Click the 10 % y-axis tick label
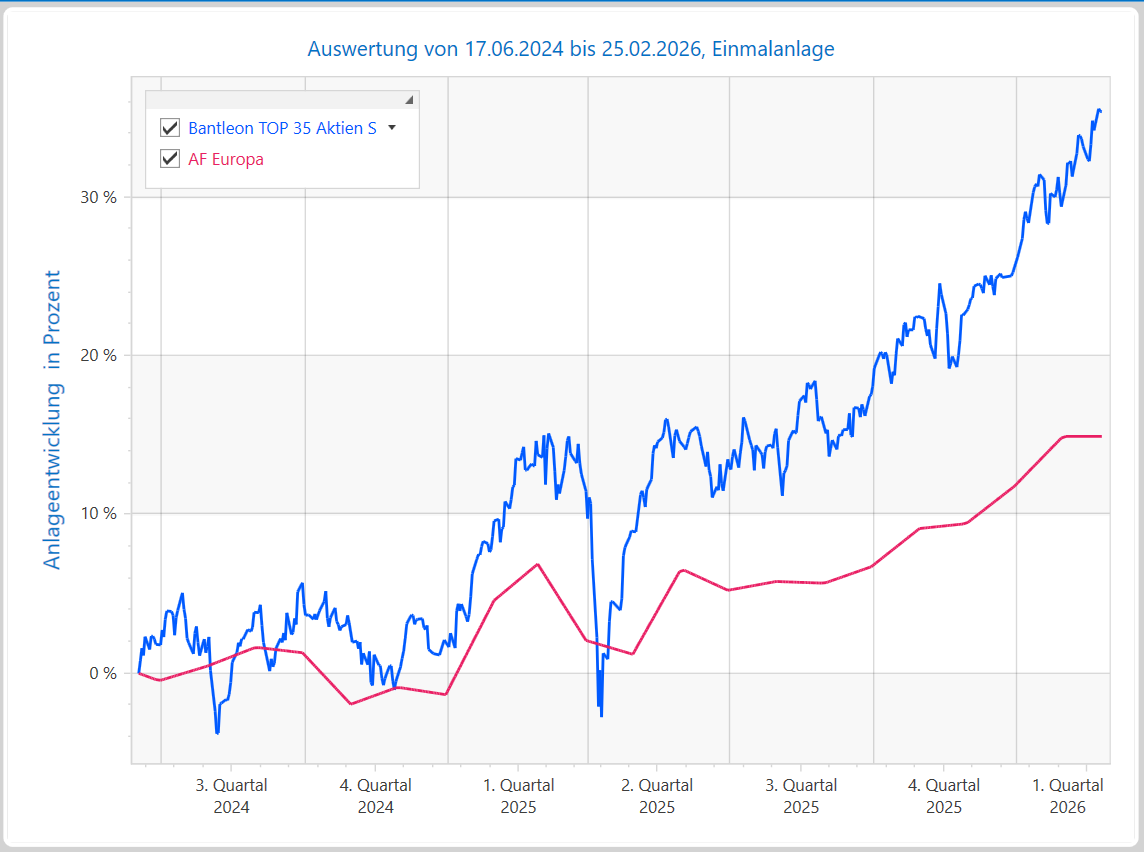Image resolution: width=1144 pixels, height=852 pixels. (x=99, y=514)
